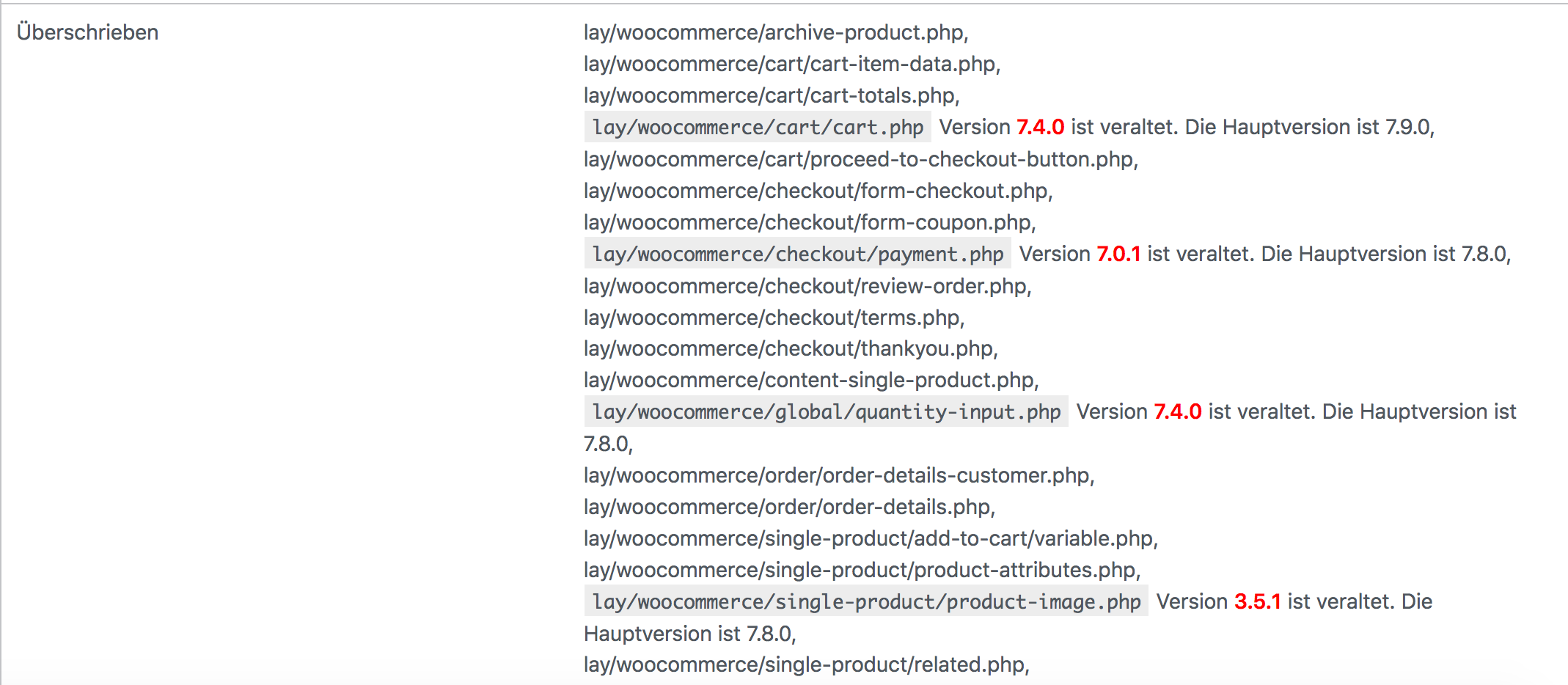Click the archive-product.php template path
This screenshot has height=685, width=1568.
click(775, 32)
